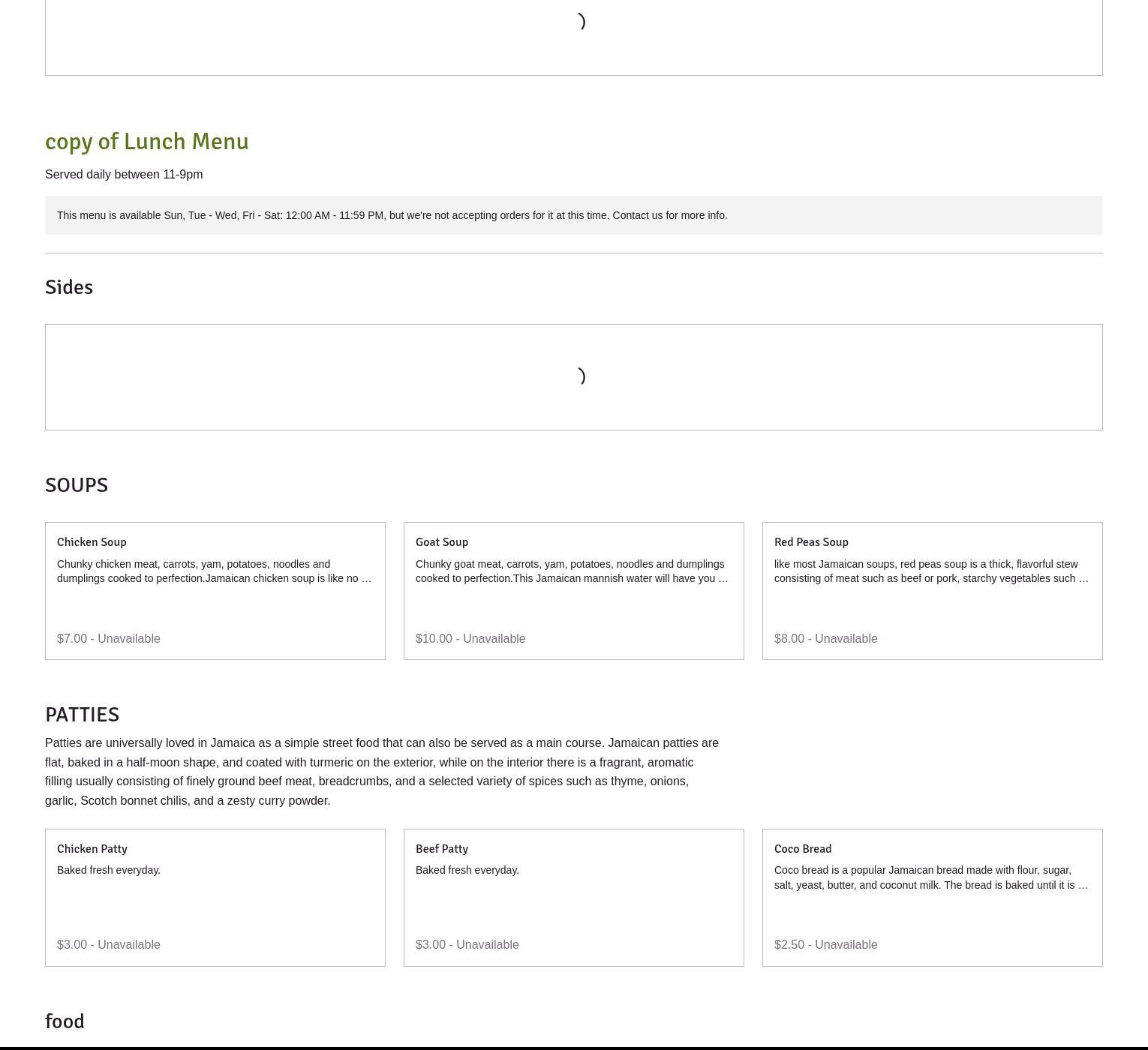This screenshot has height=1050, width=1148.
Task: Click the $7.00 Unavailable price label
Action: (x=109, y=639)
